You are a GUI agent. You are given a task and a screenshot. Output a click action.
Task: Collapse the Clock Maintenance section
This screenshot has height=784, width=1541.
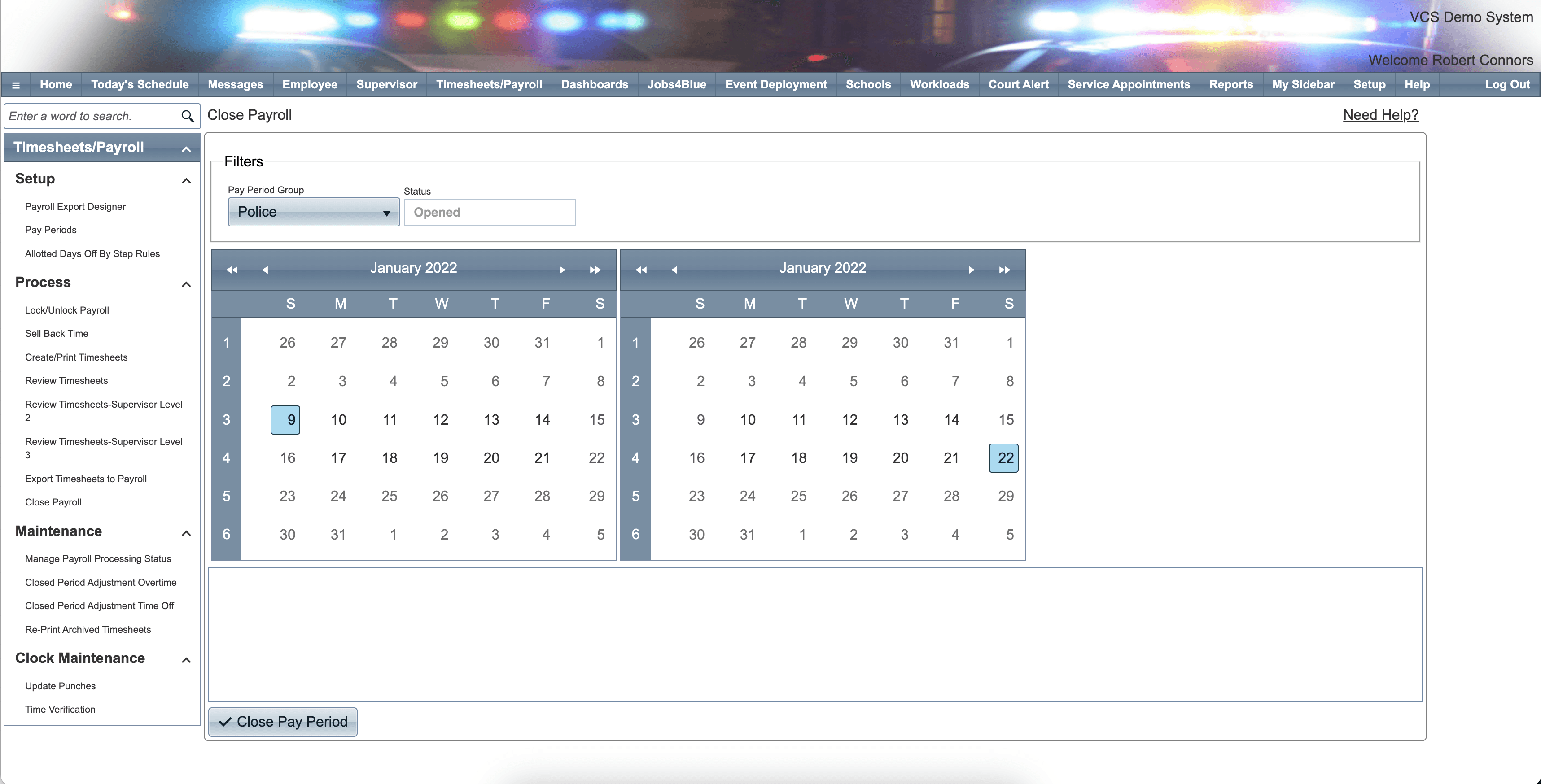pos(186,660)
